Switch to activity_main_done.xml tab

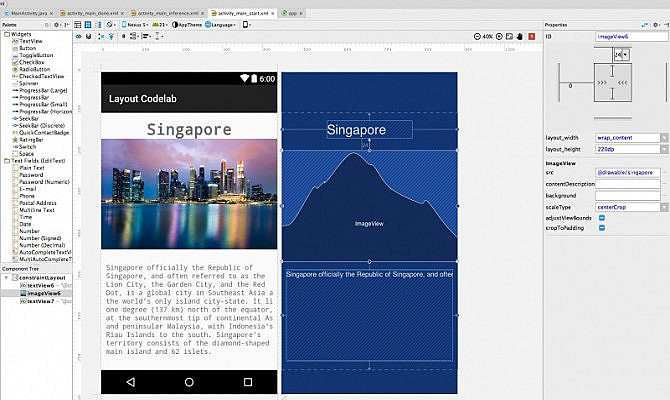tap(91, 13)
